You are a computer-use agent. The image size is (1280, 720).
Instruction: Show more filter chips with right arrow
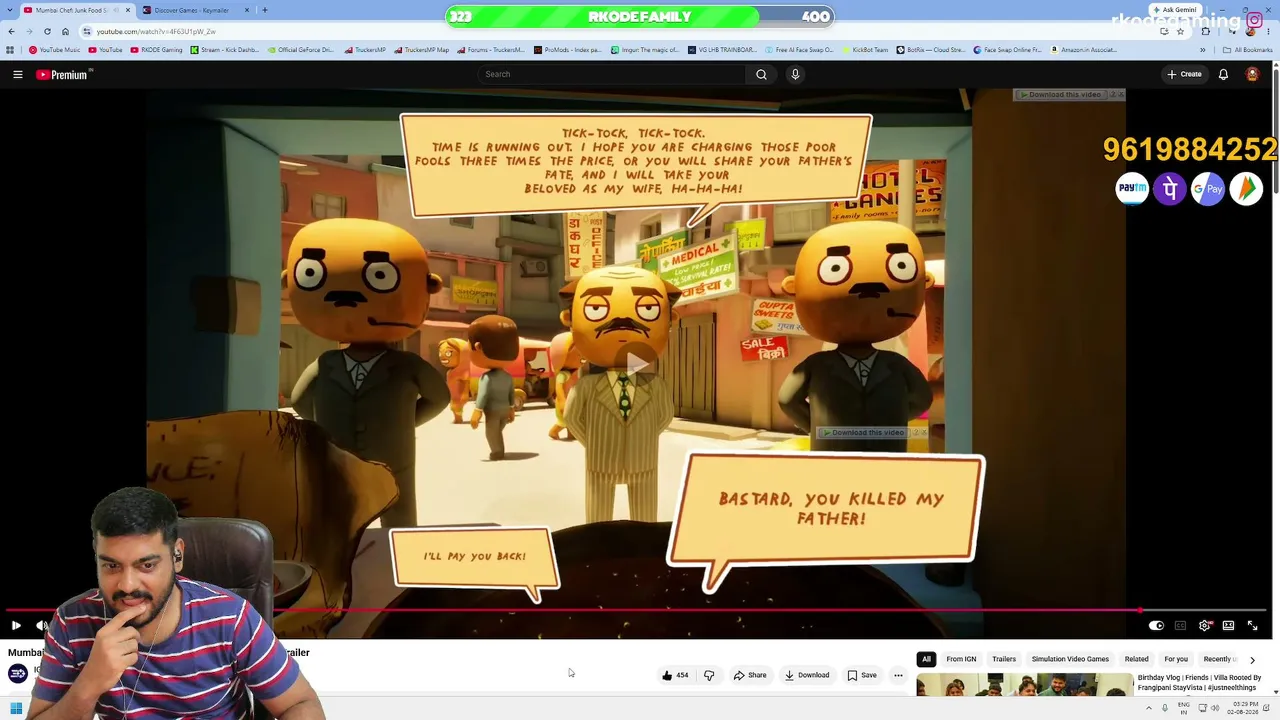(x=1252, y=660)
